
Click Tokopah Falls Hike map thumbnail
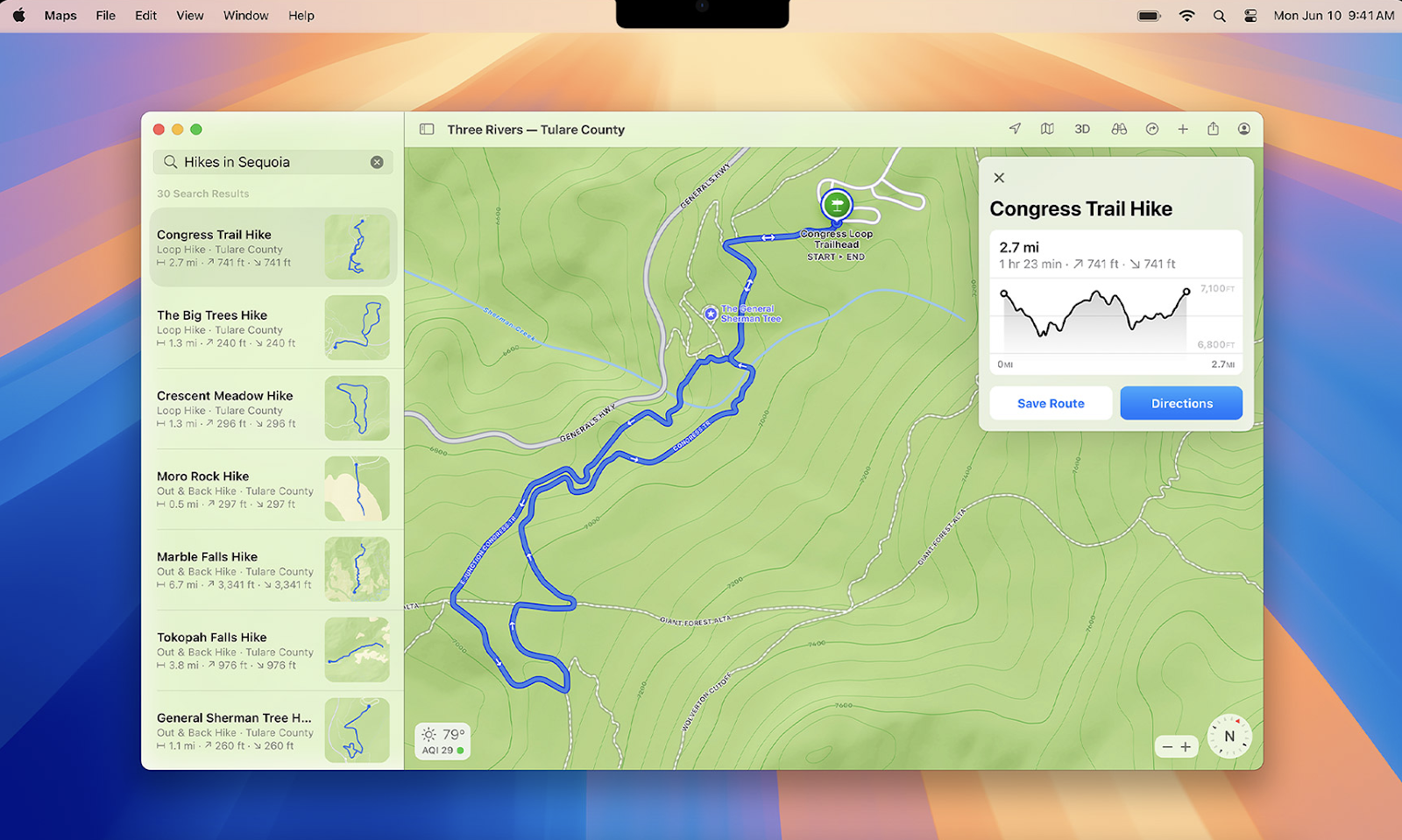coord(358,650)
